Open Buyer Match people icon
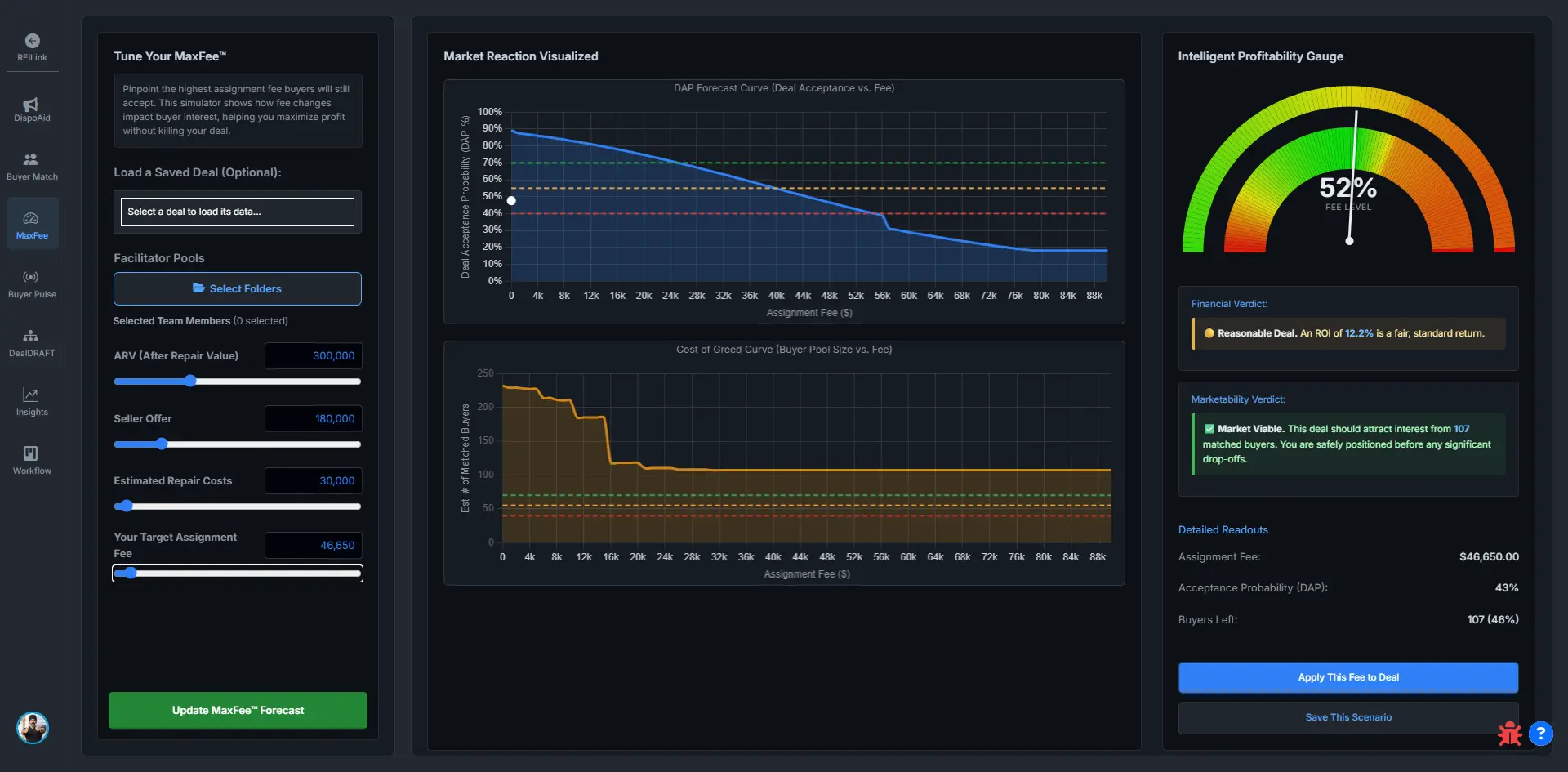Viewport: 1568px width, 772px height. [x=31, y=159]
